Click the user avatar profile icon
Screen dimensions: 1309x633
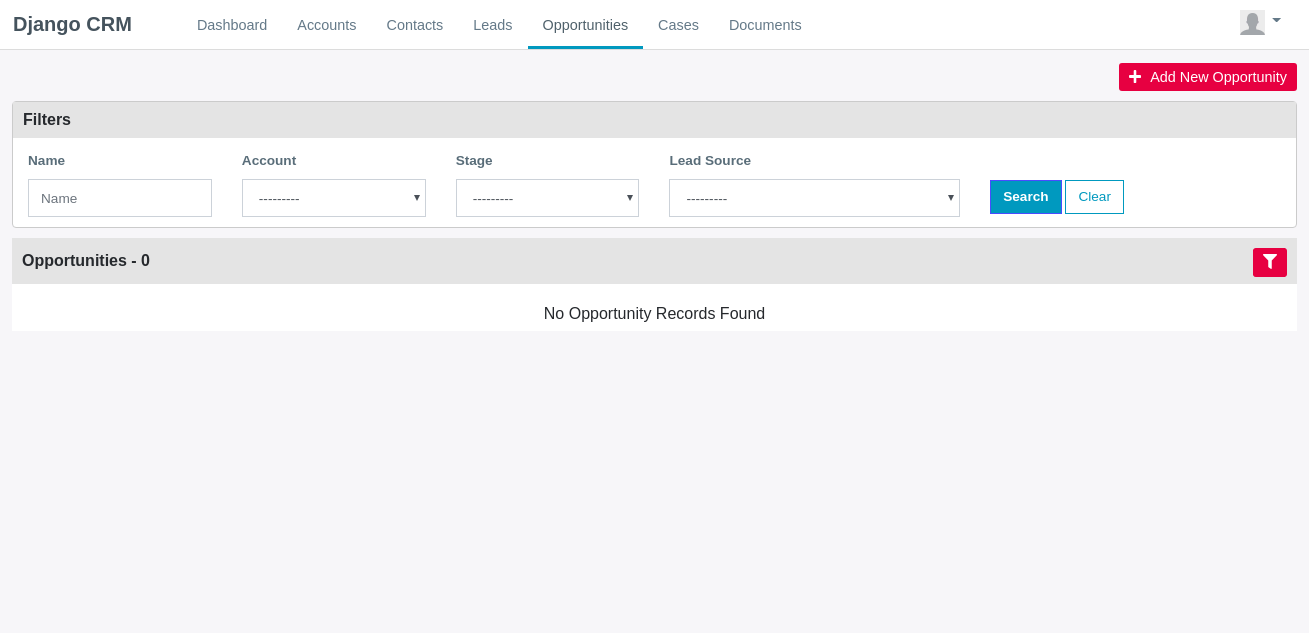[1252, 23]
